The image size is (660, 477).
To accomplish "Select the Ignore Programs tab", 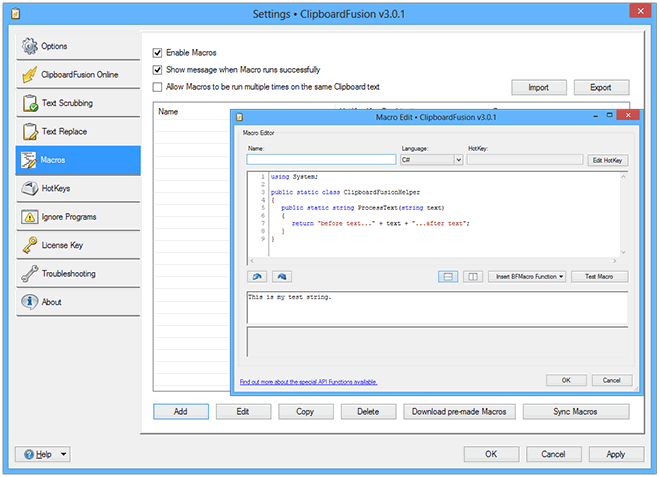I will click(x=77, y=216).
